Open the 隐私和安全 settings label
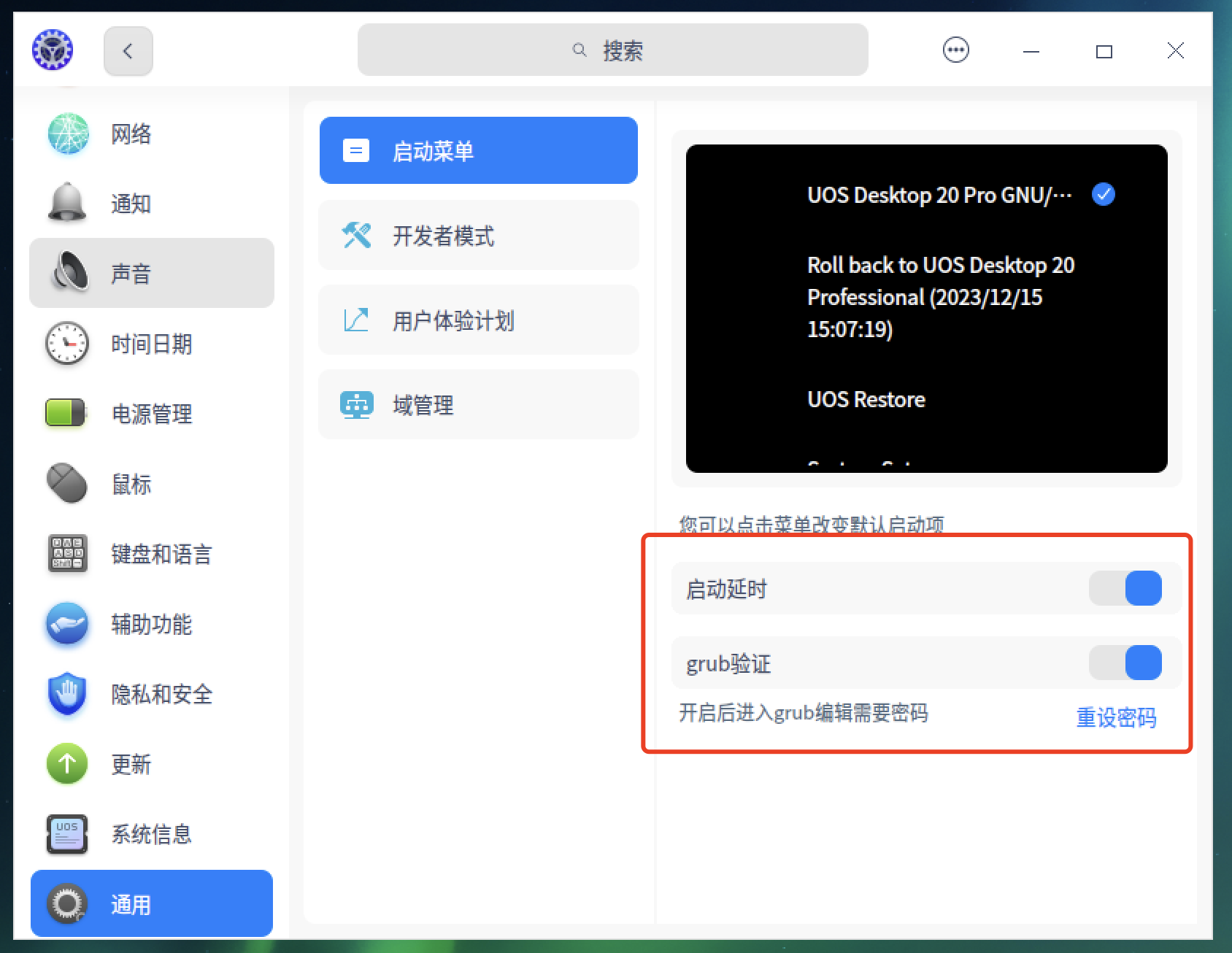 tap(161, 694)
